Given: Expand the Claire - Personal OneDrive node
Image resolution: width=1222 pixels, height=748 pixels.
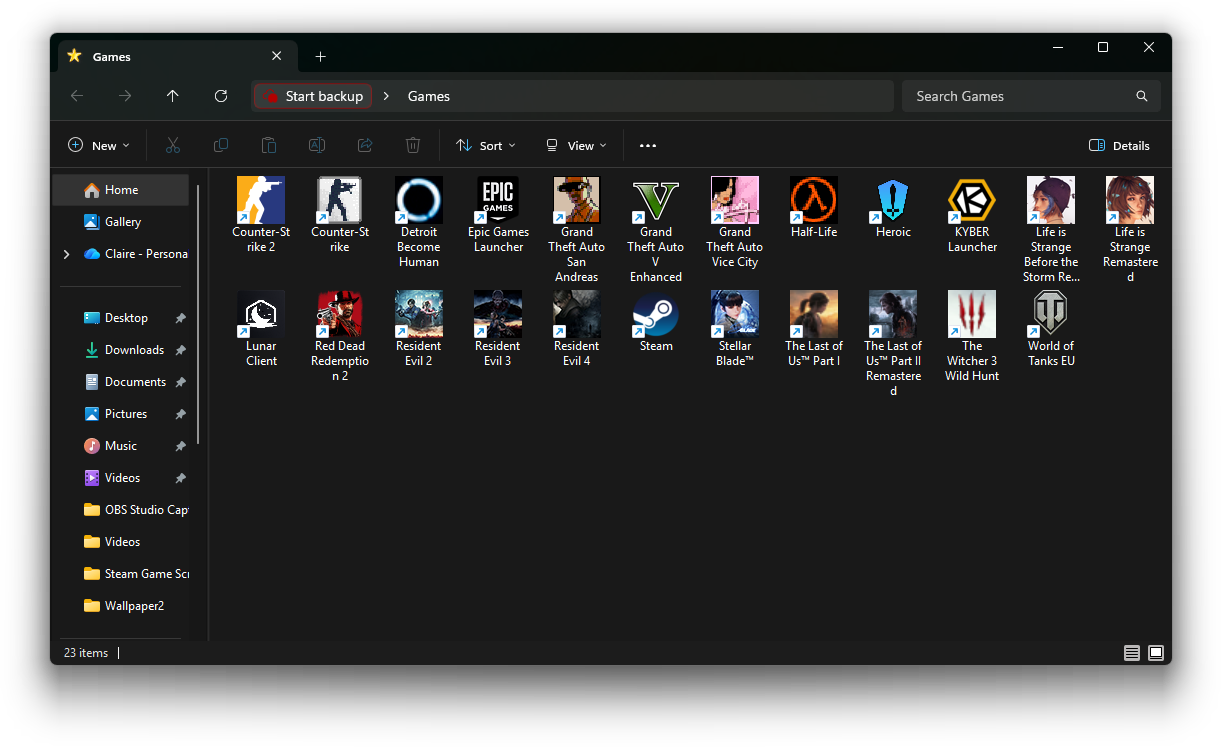Looking at the screenshot, I should click(x=67, y=254).
